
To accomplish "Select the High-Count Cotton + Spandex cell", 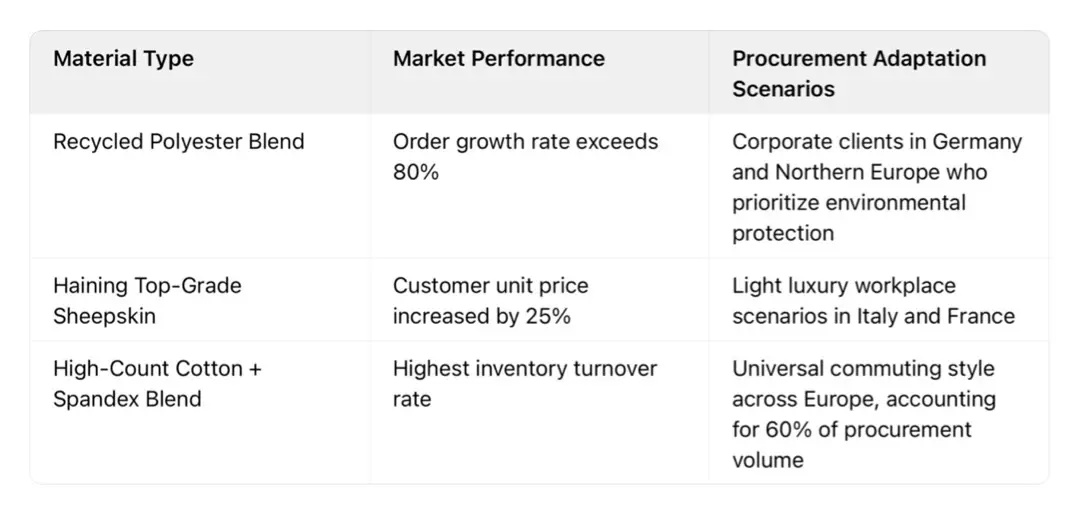I will pos(157,383).
